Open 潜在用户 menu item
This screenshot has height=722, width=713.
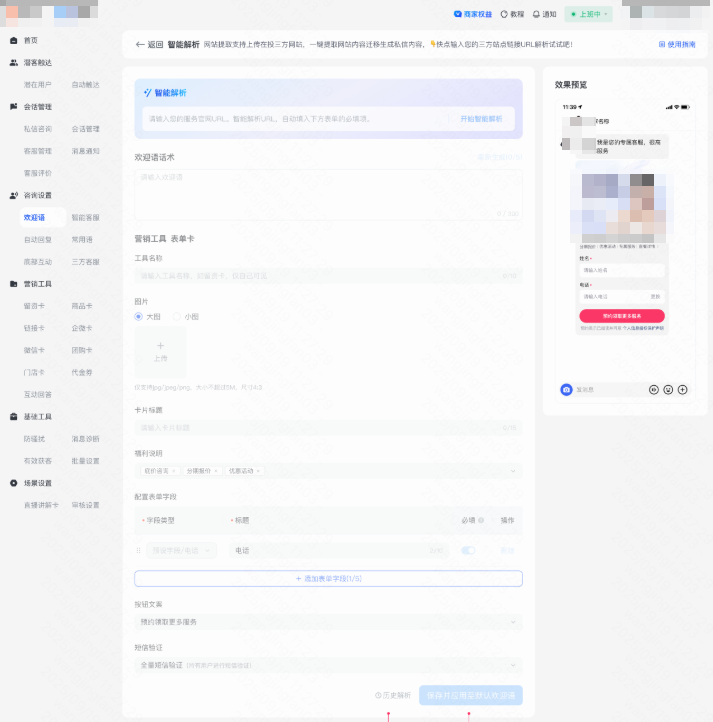pyautogui.click(x=38, y=85)
